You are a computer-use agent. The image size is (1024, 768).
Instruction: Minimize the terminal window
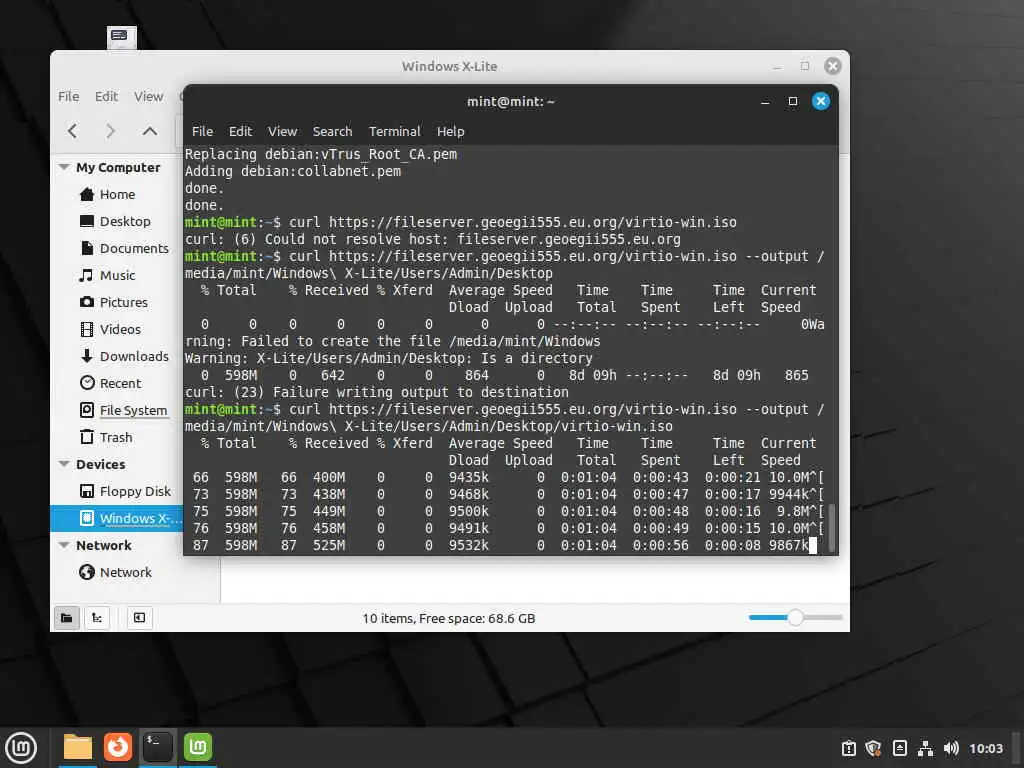click(765, 102)
